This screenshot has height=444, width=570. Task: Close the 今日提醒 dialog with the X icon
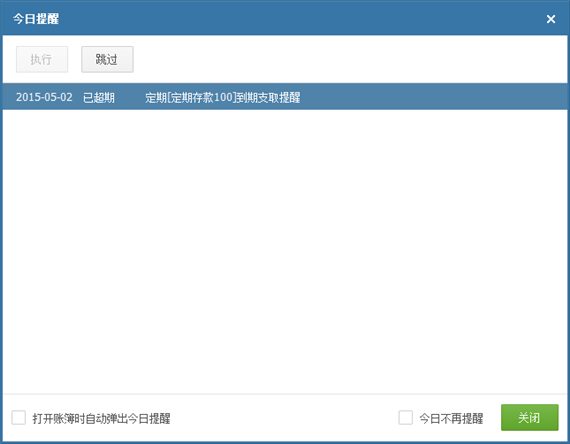pyautogui.click(x=551, y=19)
